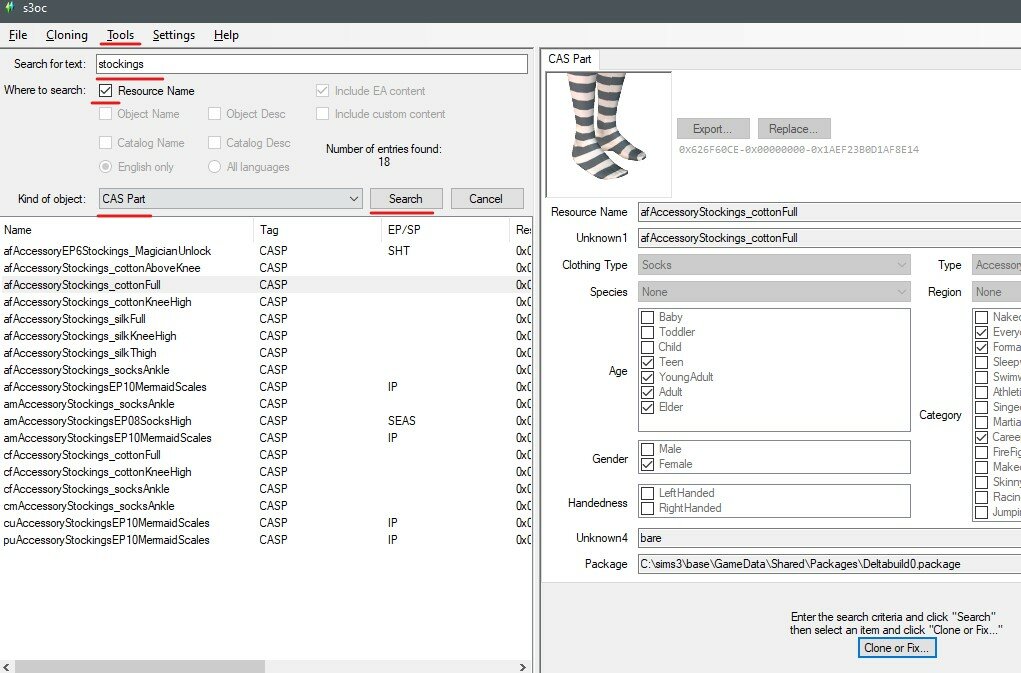Sort results by EP/SP column header

point(444,230)
